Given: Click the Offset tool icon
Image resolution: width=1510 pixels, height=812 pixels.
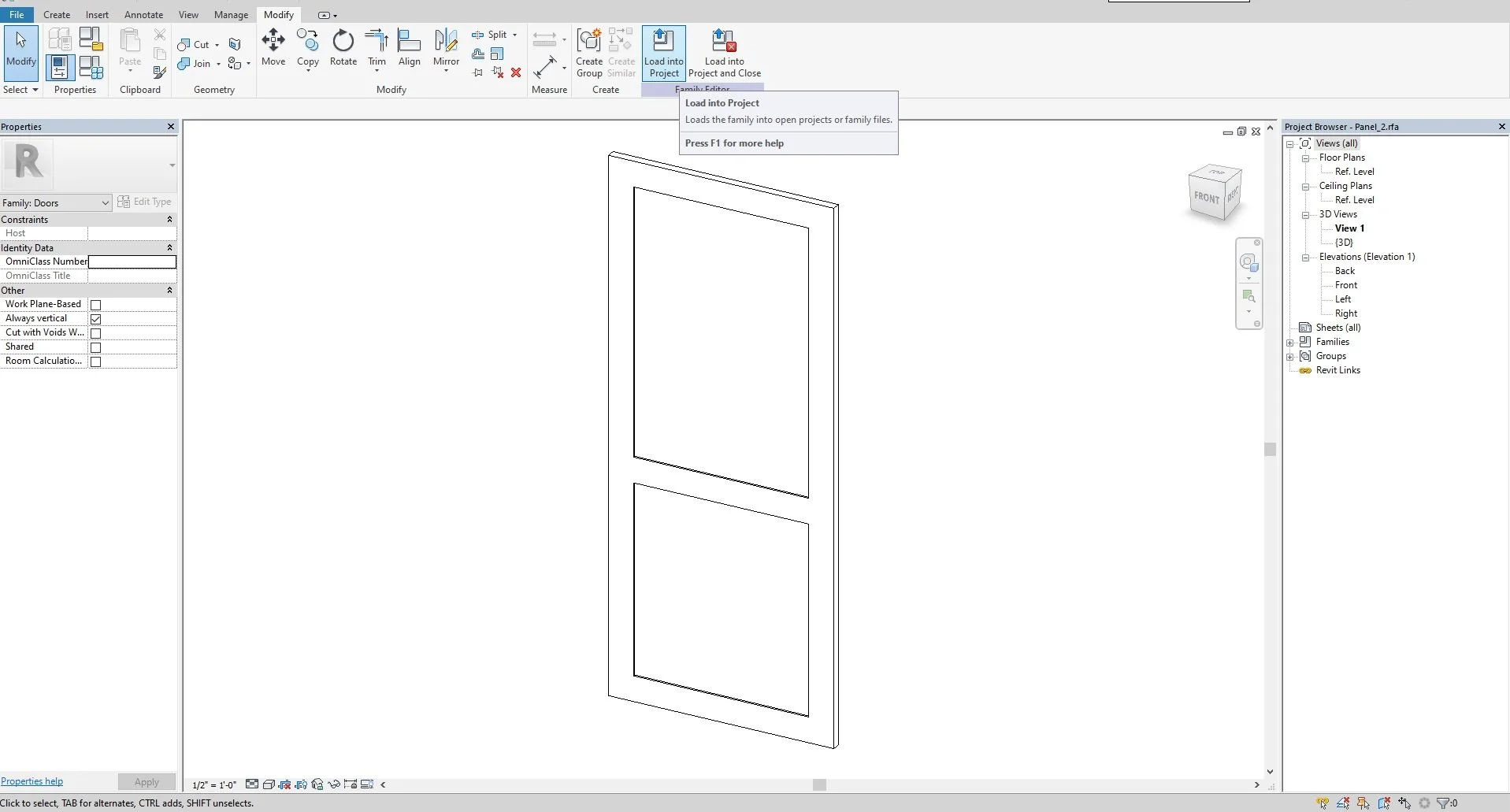Looking at the screenshot, I should [478, 54].
